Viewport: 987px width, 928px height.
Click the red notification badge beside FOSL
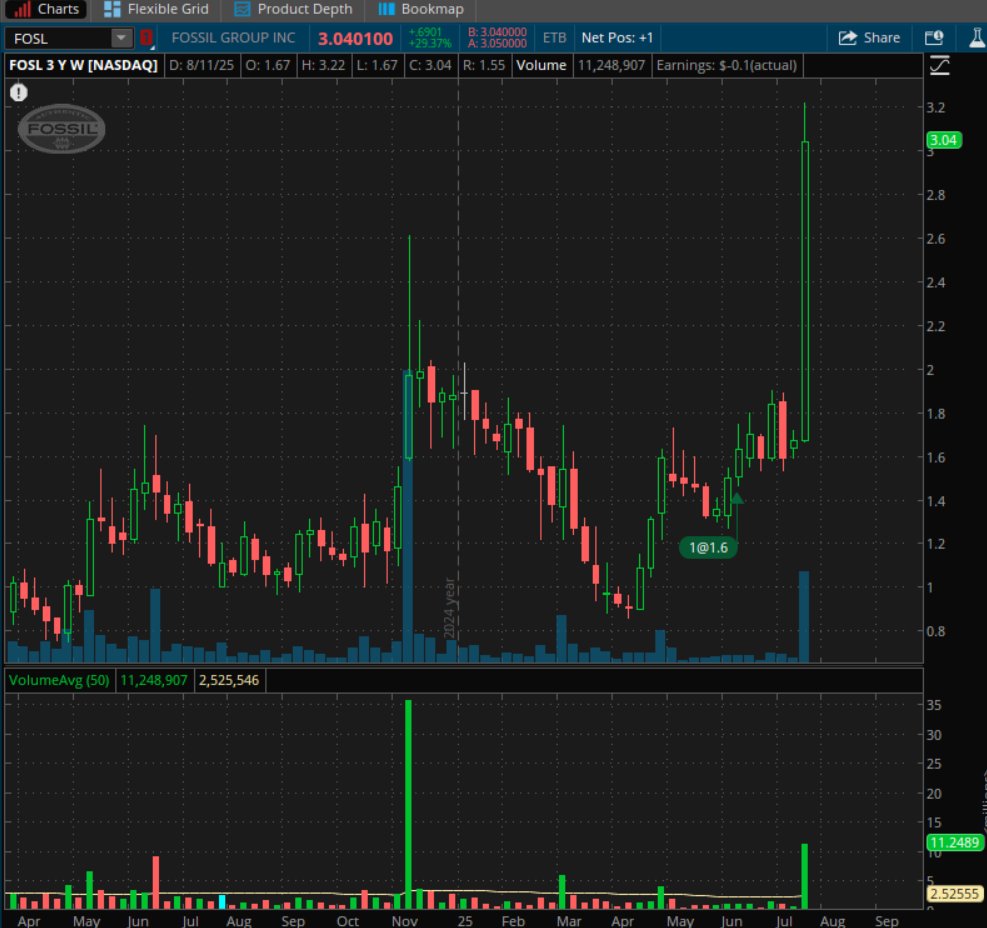pyautogui.click(x=146, y=37)
